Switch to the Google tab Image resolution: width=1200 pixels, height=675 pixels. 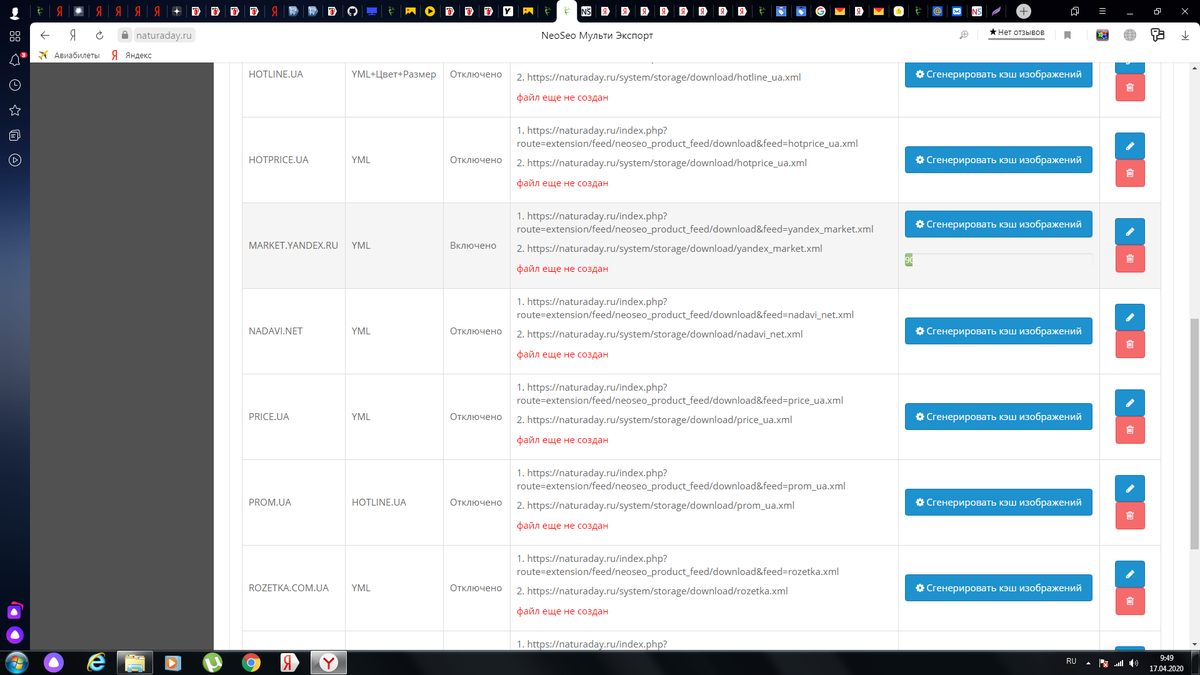point(820,11)
